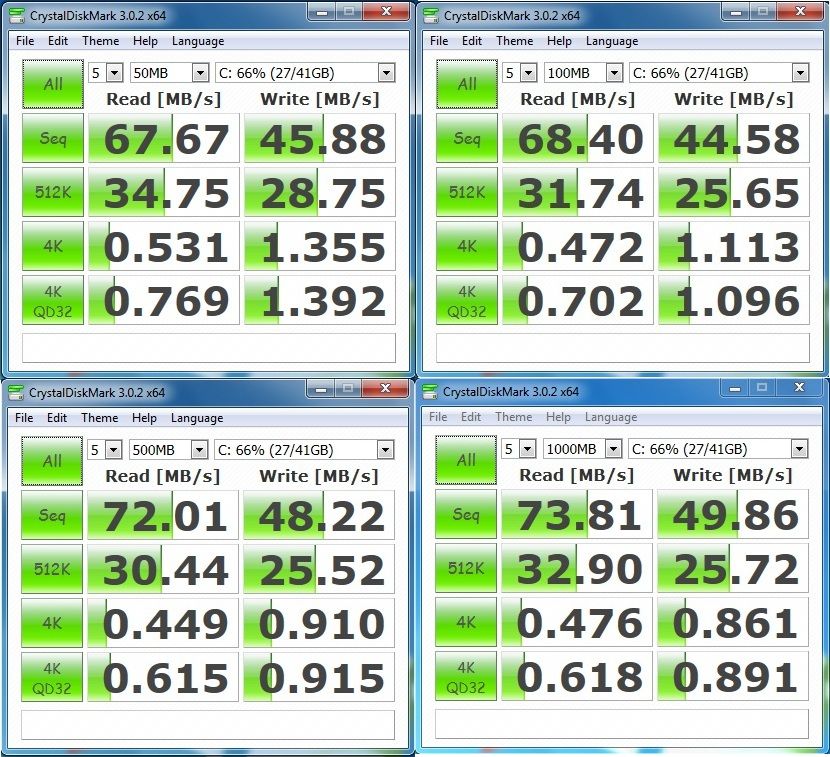Select the 0.891 write result
The image size is (830, 757).
pos(733,676)
